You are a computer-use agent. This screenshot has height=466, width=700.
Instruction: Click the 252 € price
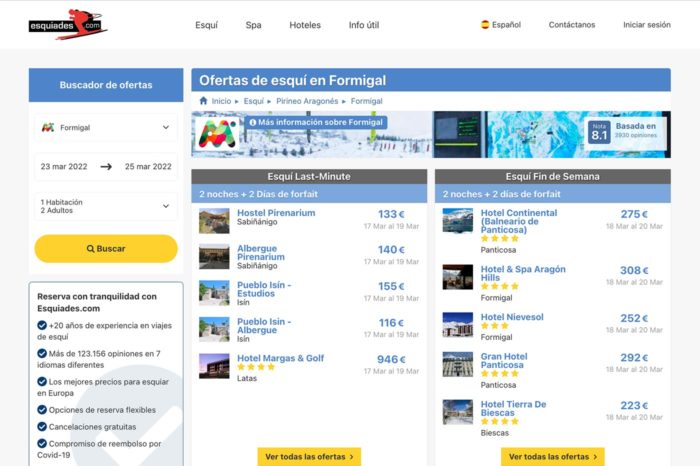(x=634, y=318)
